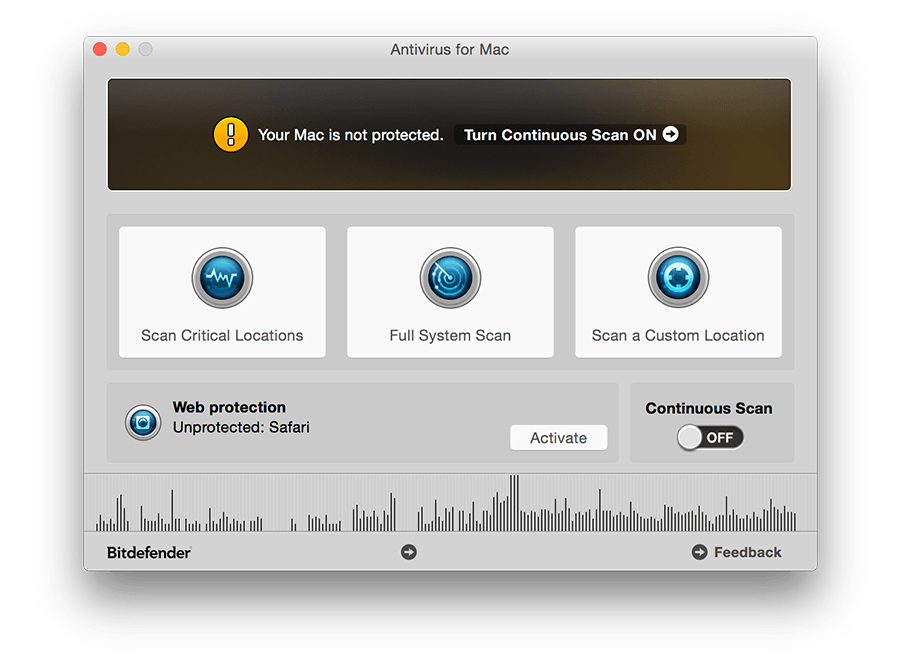Click the Bitdefender logo text
This screenshot has height=662, width=900.
[149, 553]
